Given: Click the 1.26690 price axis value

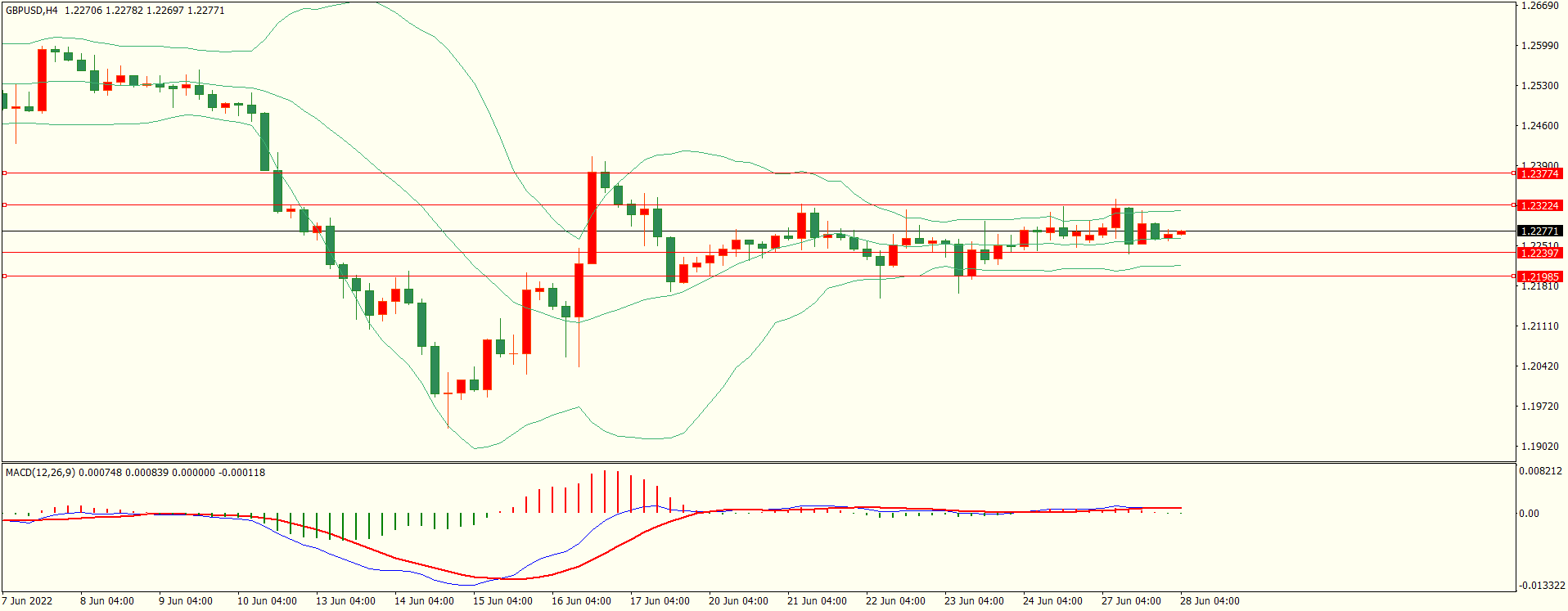Looking at the screenshot, I should [x=1539, y=6].
